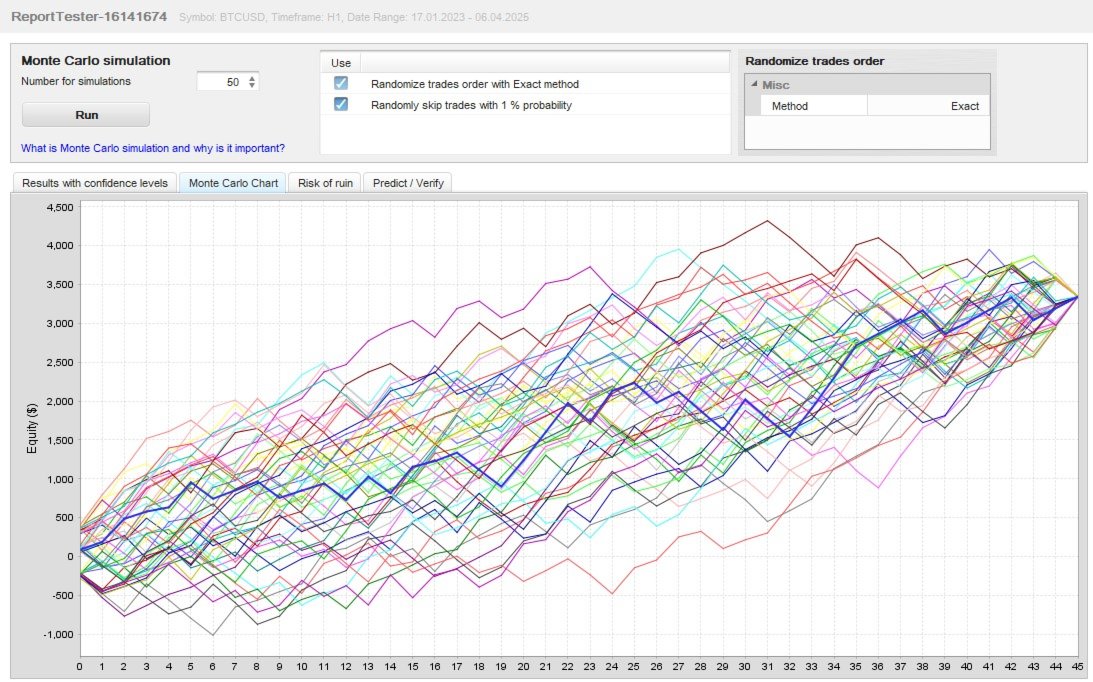Click the Randomize trades order text row

pos(475,84)
